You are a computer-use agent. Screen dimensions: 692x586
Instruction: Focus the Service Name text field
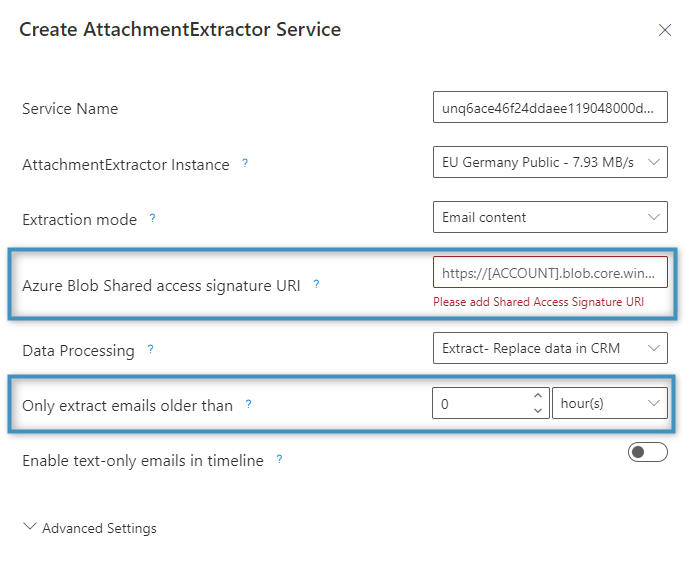coord(550,107)
